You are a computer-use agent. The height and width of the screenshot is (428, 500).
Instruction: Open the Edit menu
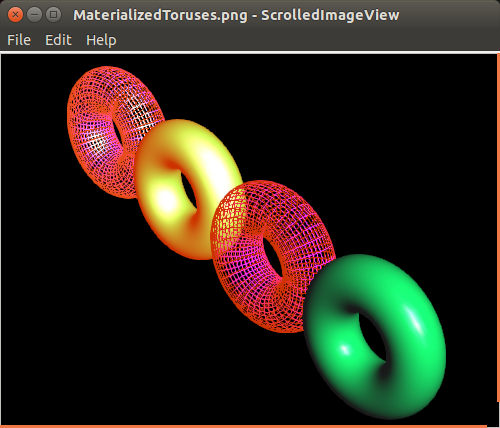tap(58, 40)
